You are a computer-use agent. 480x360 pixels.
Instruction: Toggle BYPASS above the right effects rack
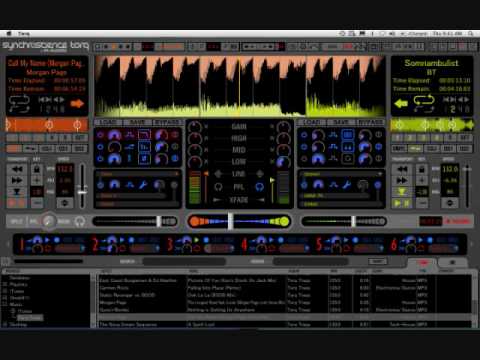coord(370,122)
